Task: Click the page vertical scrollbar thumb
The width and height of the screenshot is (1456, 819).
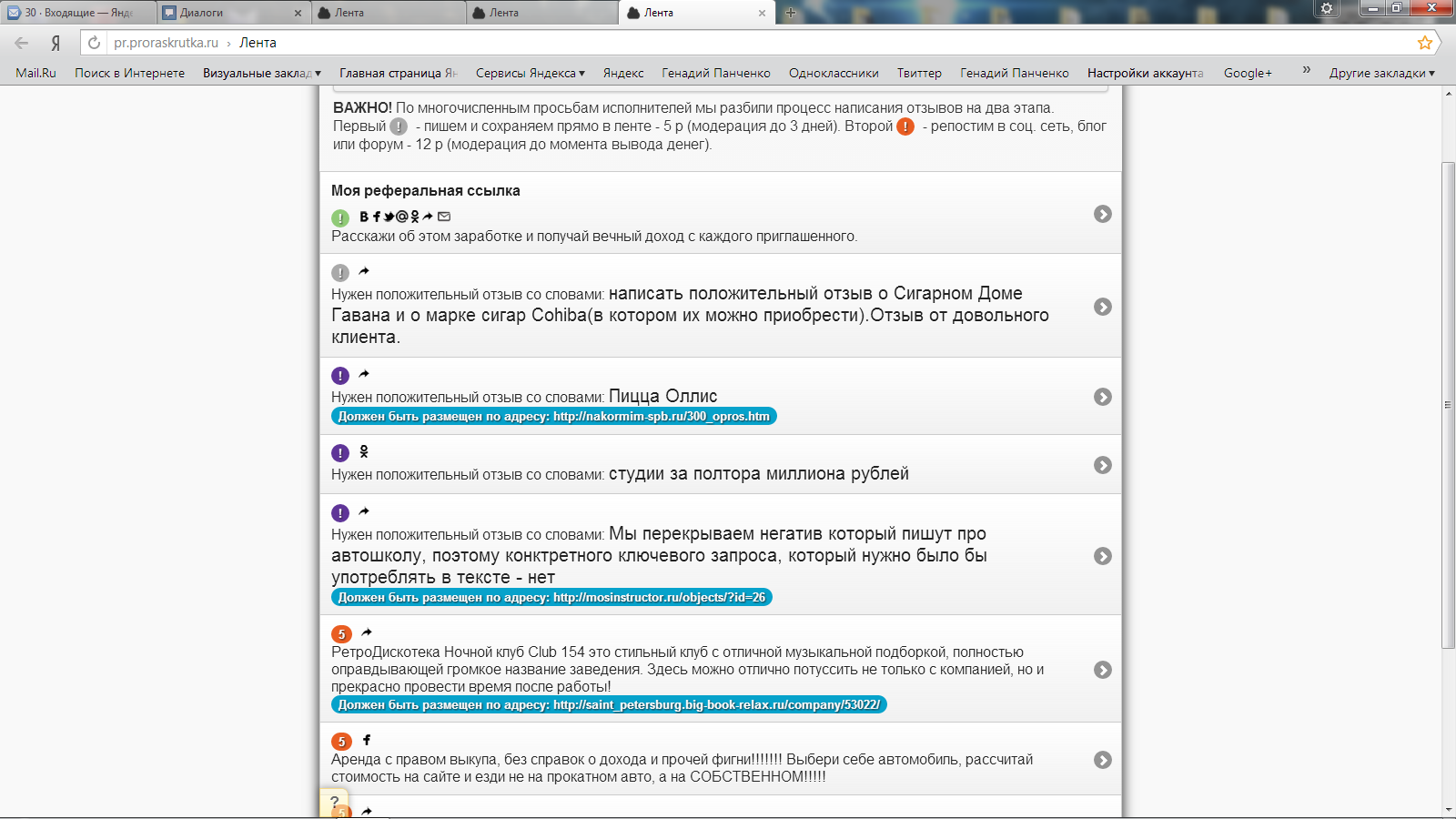Action: (x=1448, y=405)
